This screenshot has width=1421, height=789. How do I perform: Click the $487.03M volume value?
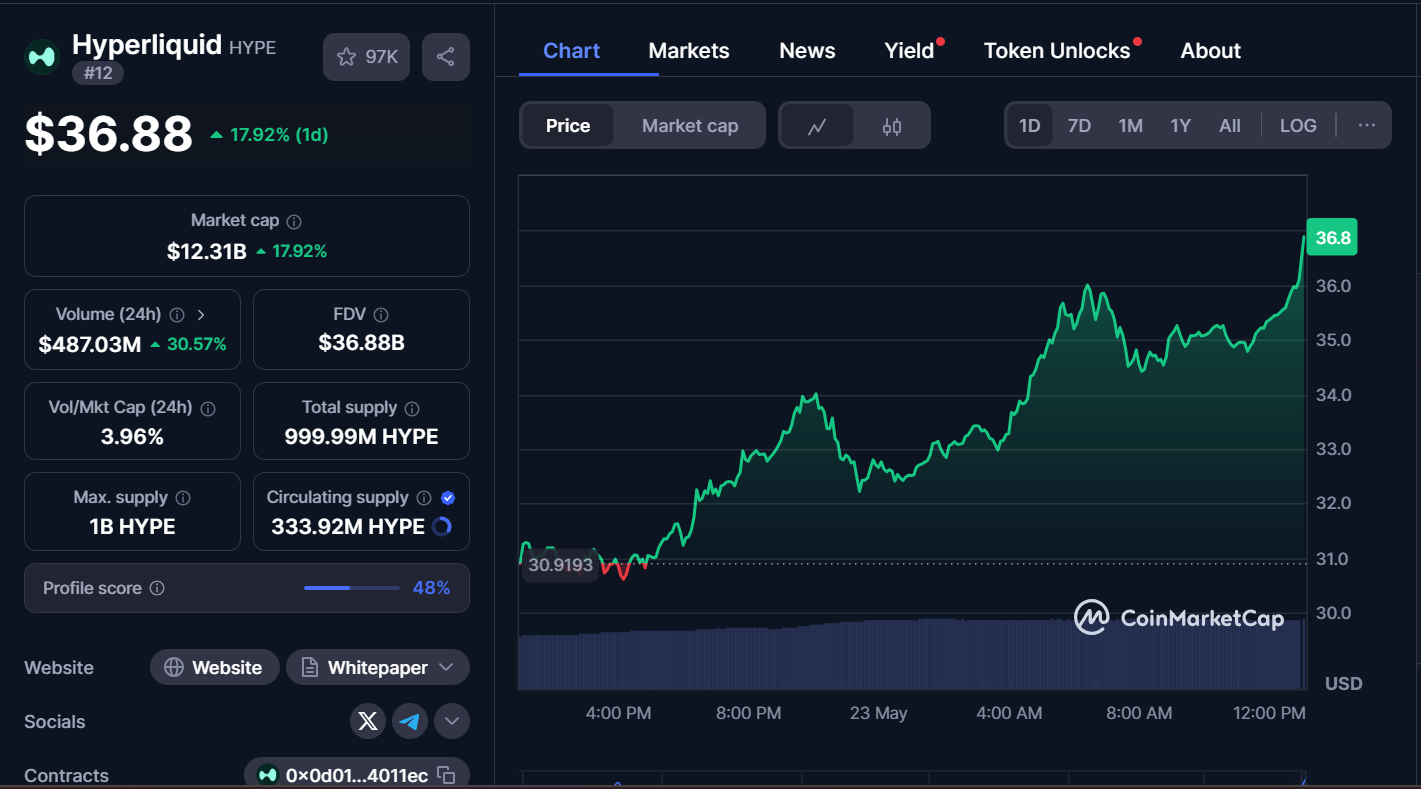coord(90,345)
